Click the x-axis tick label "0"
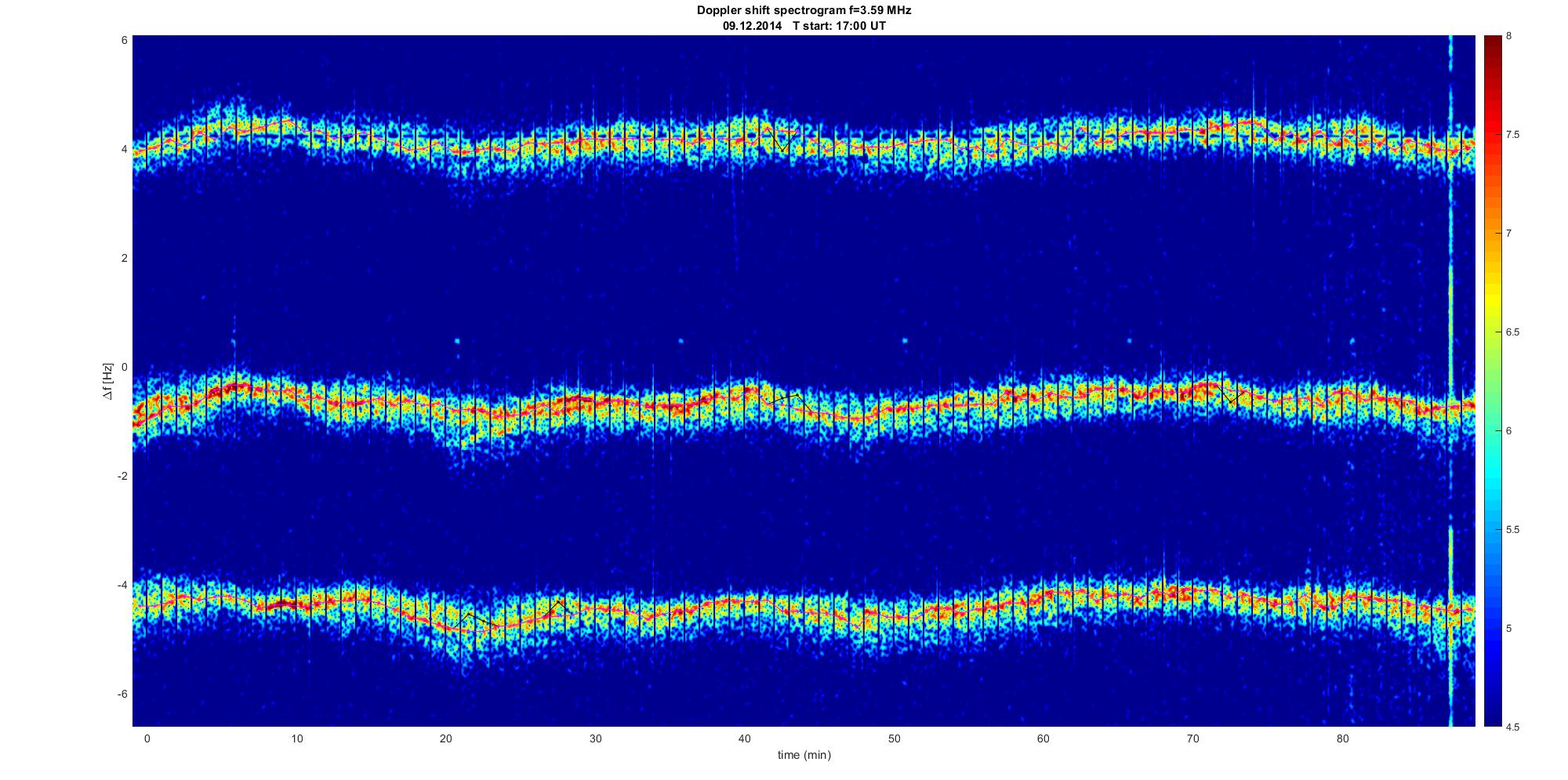 147,738
